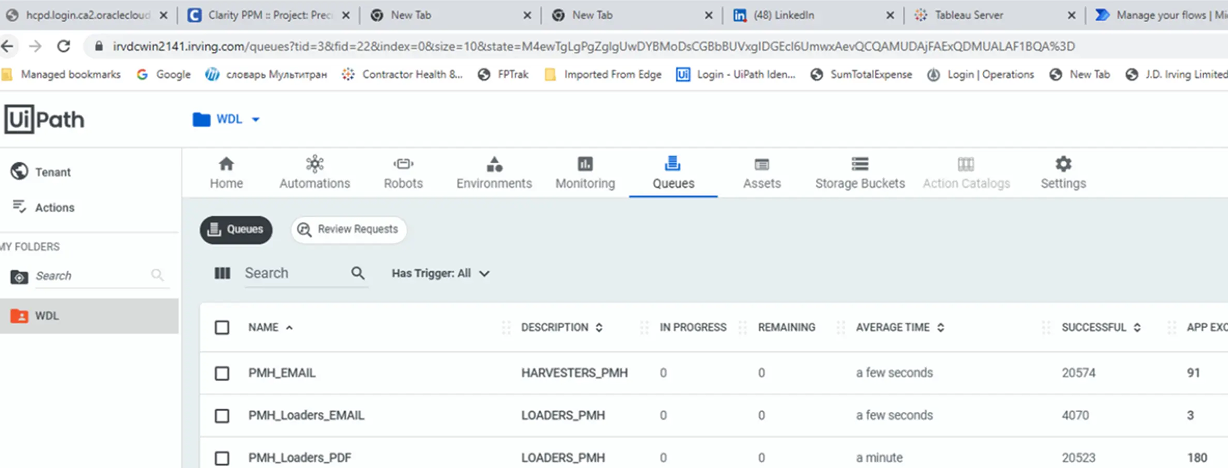Viewport: 1228px width, 468px height.
Task: Click the browser reload button
Action: (x=64, y=46)
